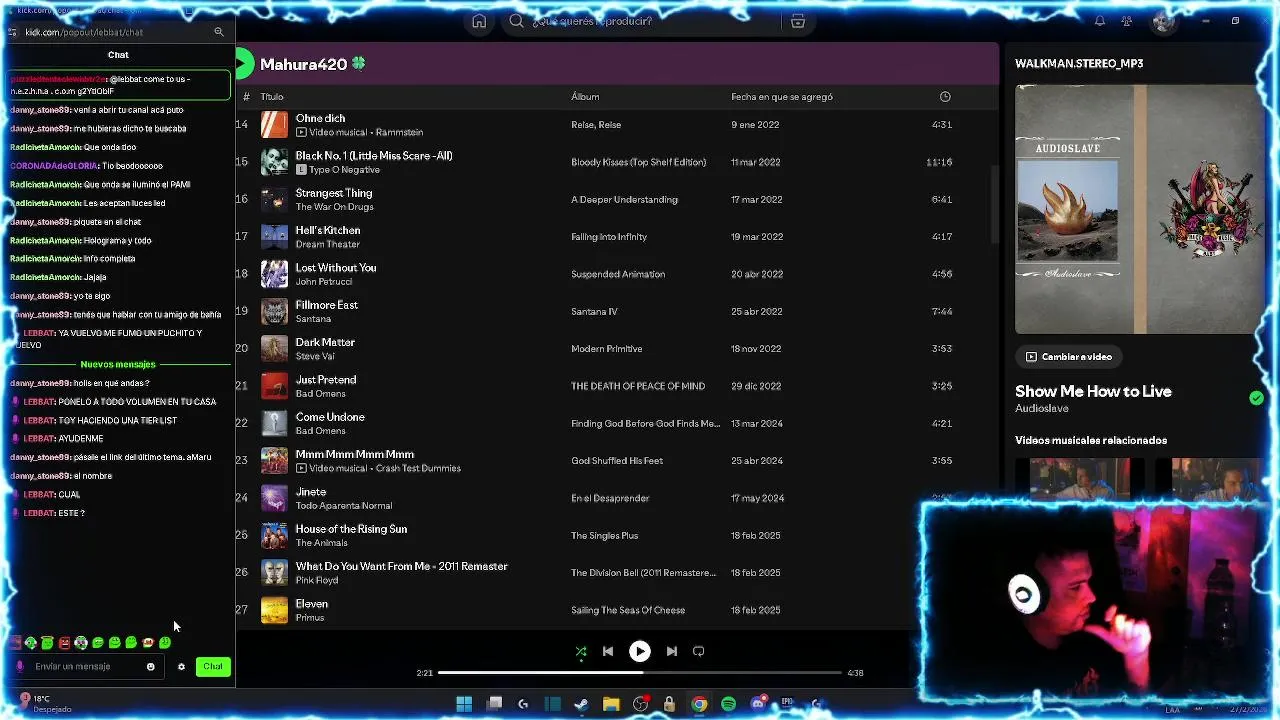
Task: Click the green Chat send button
Action: [213, 667]
